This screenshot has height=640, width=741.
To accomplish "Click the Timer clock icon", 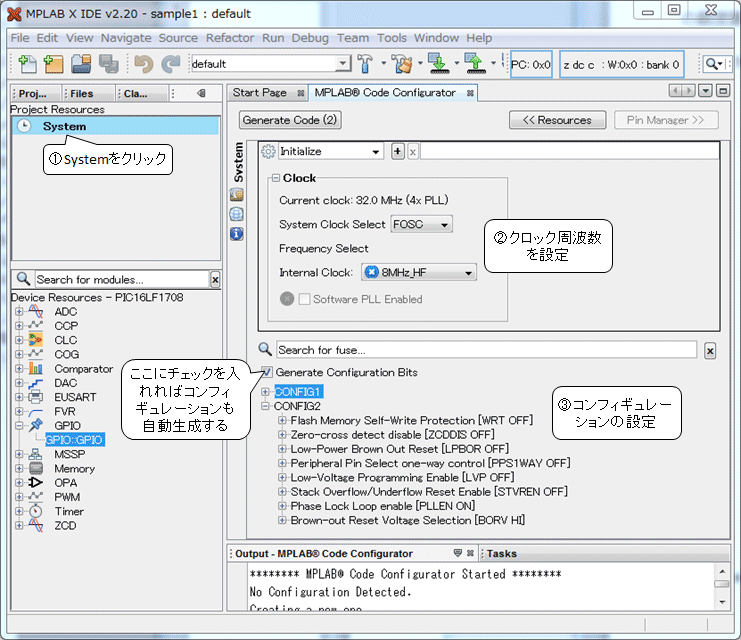I will pyautogui.click(x=35, y=511).
